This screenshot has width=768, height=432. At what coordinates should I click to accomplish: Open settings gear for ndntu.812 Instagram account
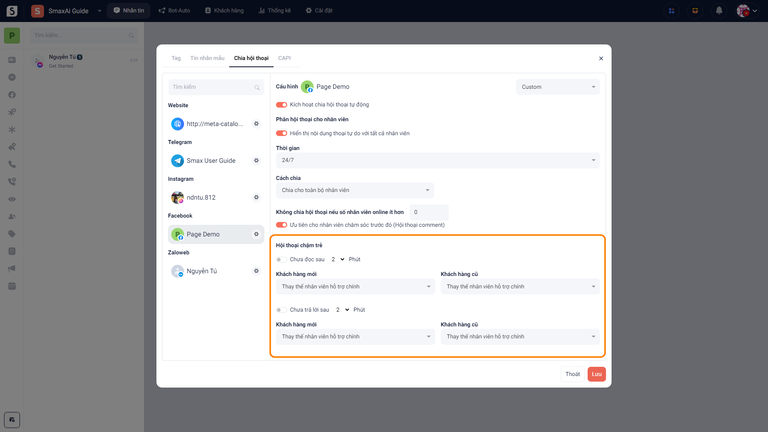coord(256,197)
